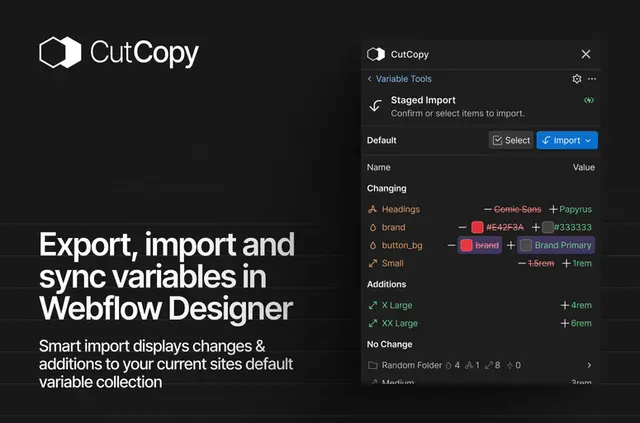This screenshot has height=423, width=640.
Task: Click the brand color droplet icon
Action: pyautogui.click(x=372, y=227)
